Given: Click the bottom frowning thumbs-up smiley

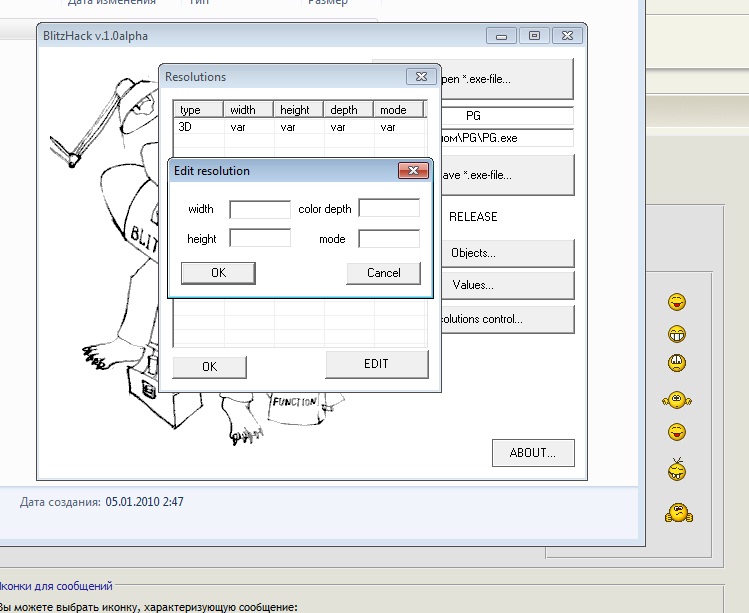Looking at the screenshot, I should [x=678, y=514].
